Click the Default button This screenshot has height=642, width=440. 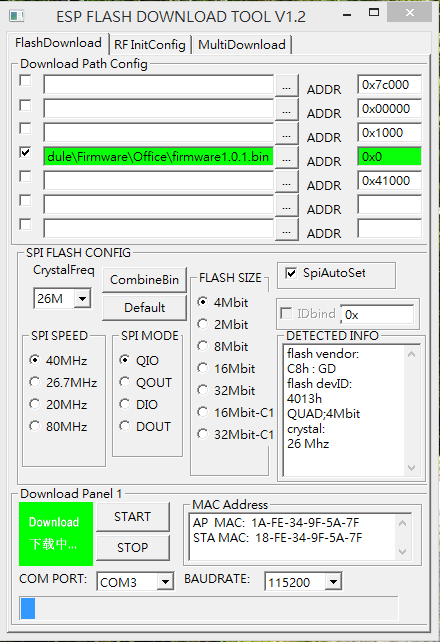coord(144,307)
